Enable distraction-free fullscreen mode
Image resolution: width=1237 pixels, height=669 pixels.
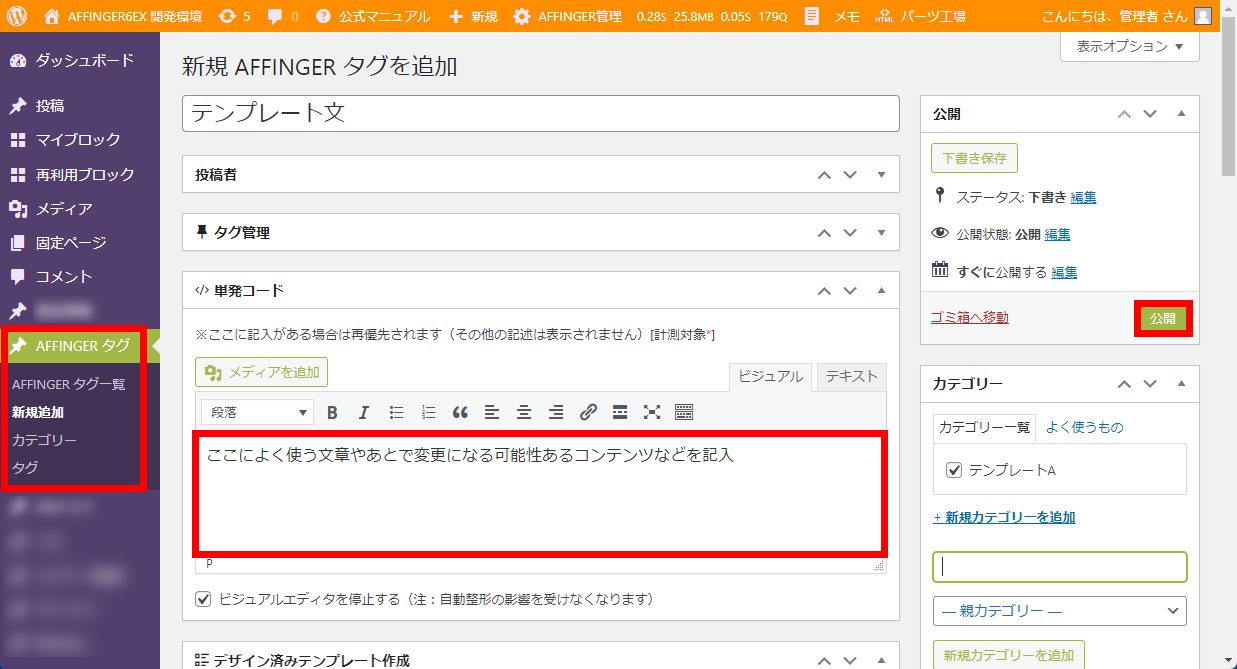pos(652,412)
